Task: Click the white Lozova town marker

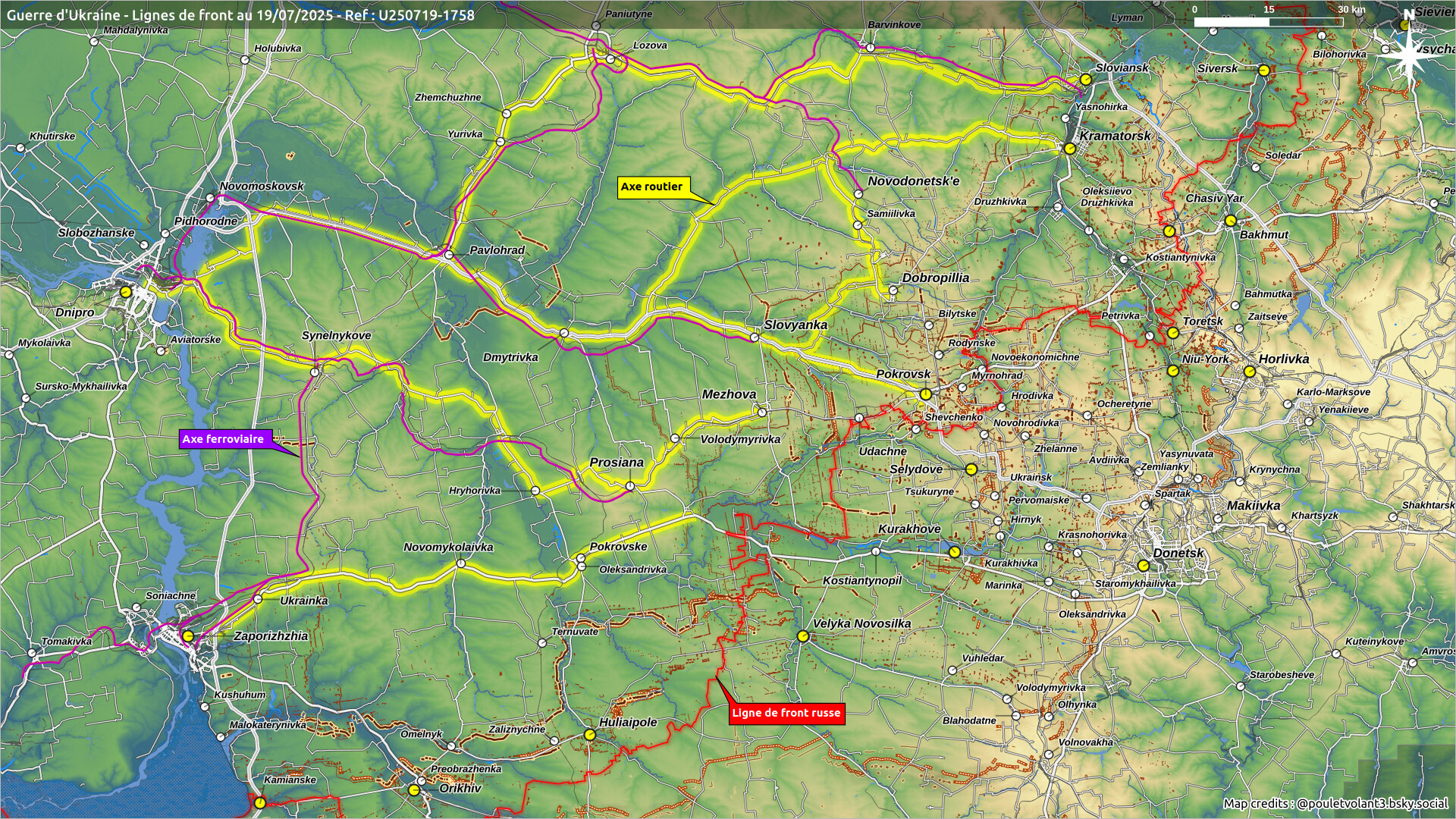Action: pyautogui.click(x=610, y=59)
